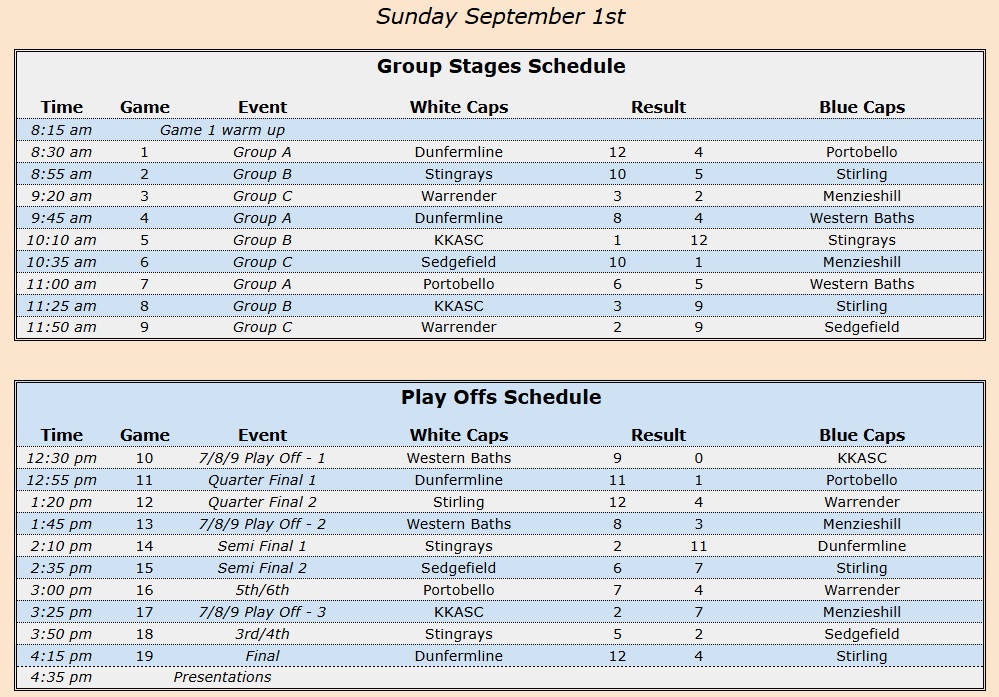Click the 8:30 am time cell
The height and width of the screenshot is (697, 999).
click(61, 152)
